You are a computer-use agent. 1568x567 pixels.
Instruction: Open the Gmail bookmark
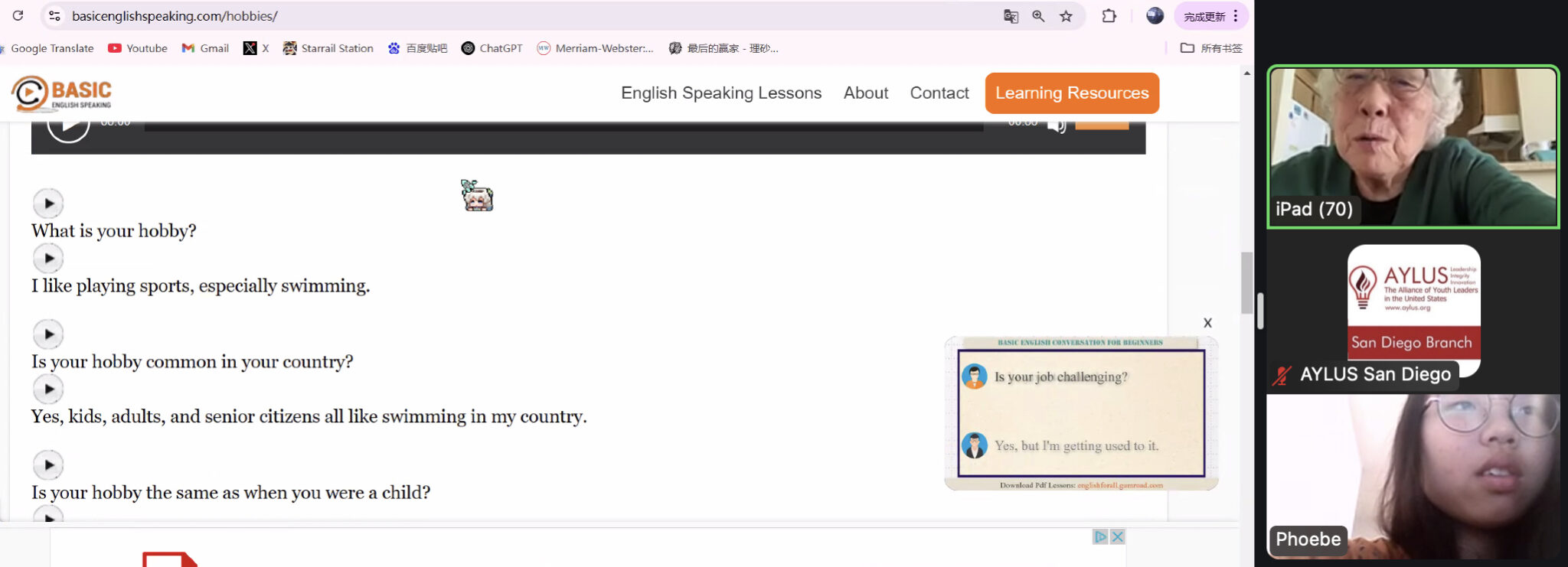pos(205,48)
